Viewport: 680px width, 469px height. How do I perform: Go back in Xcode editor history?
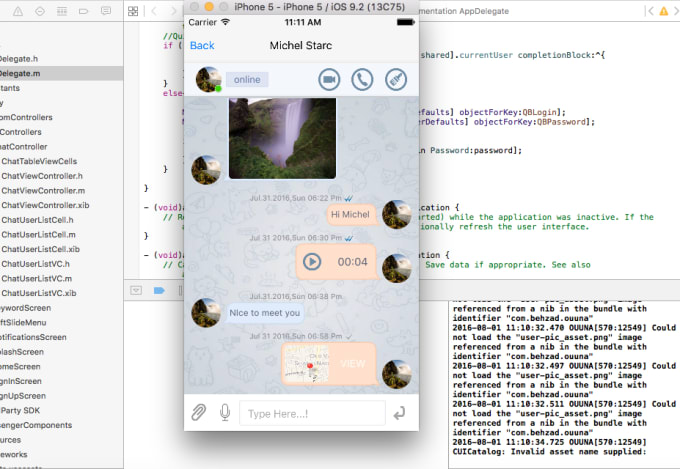point(154,11)
